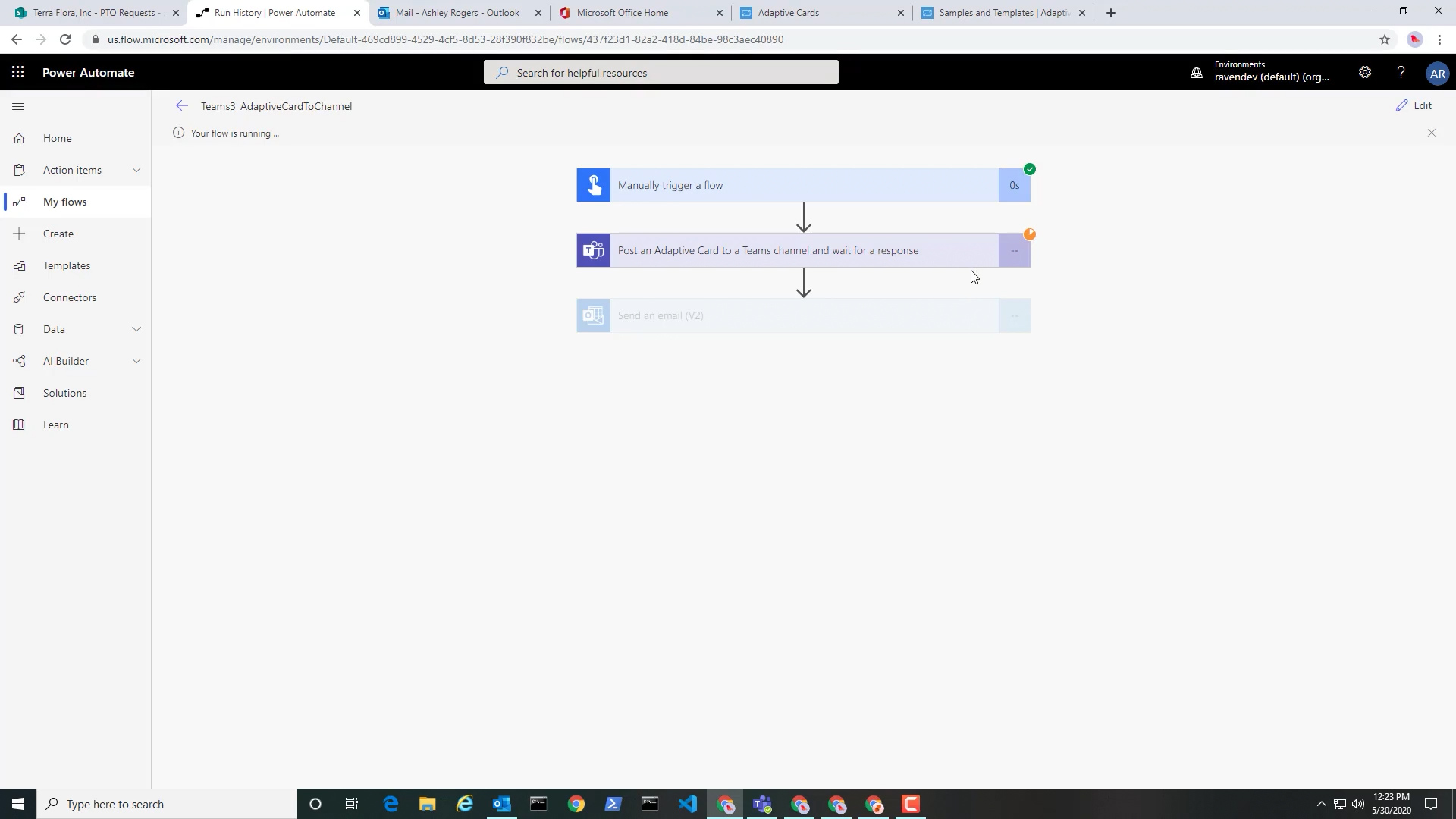Open the AR account avatar menu
Screen dimensions: 1456x819
point(1437,74)
